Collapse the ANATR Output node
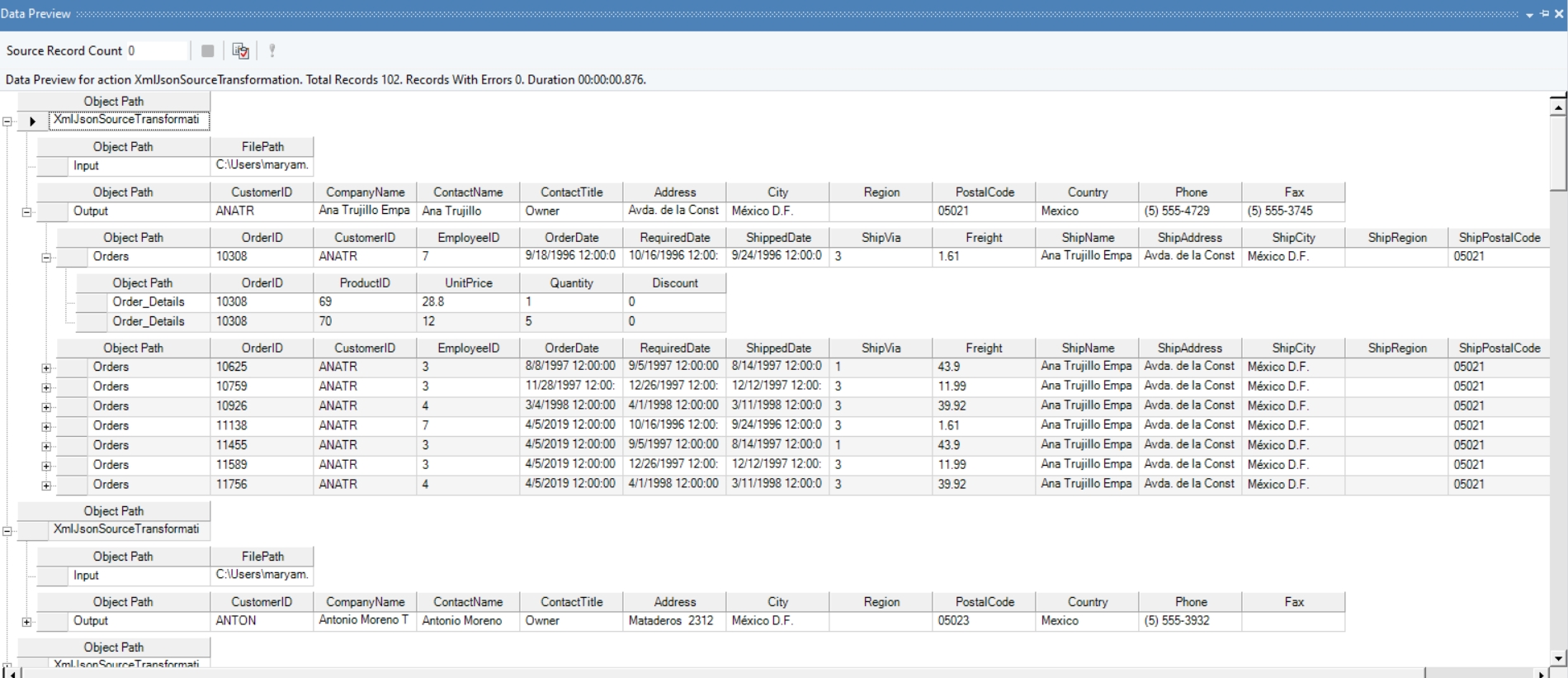 coord(26,212)
